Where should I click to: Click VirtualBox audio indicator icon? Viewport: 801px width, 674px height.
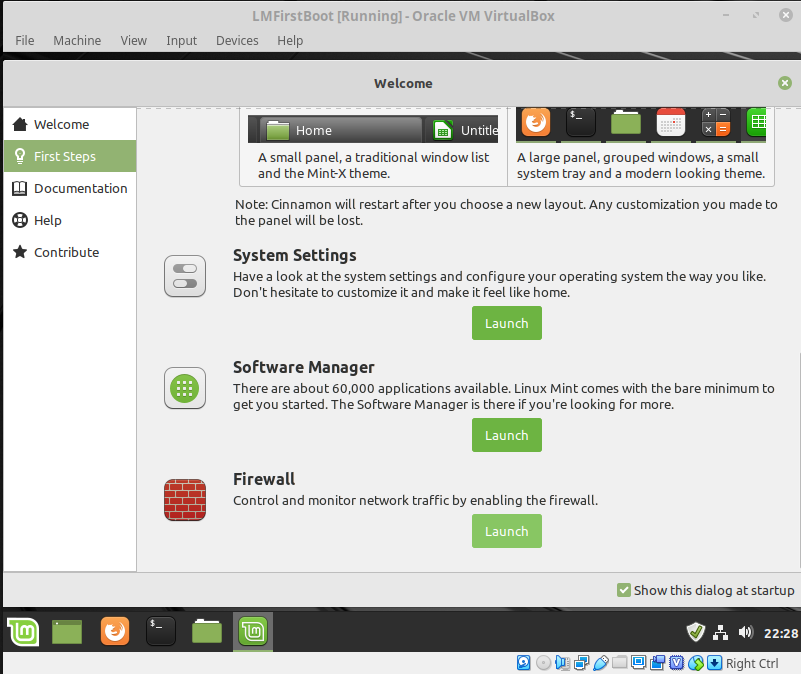[x=562, y=663]
